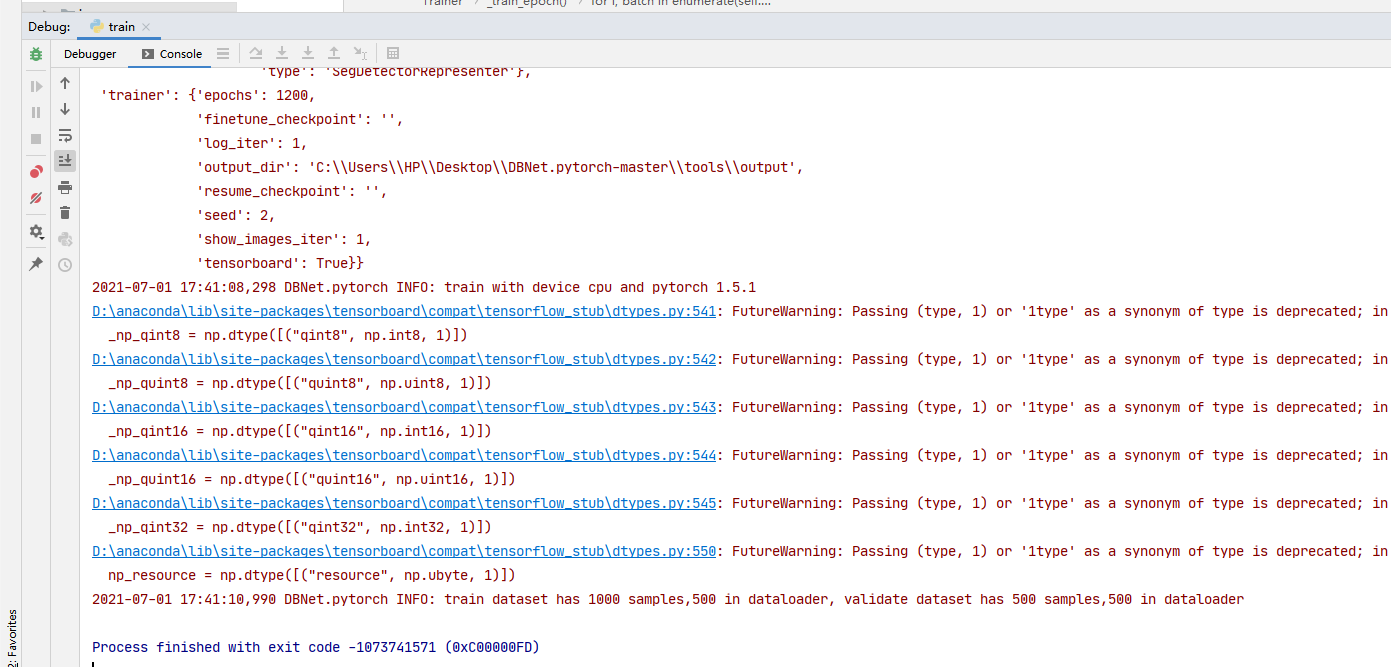Open View Breakpoints red circles icon
Screen dimensions: 1391x667
36,172
